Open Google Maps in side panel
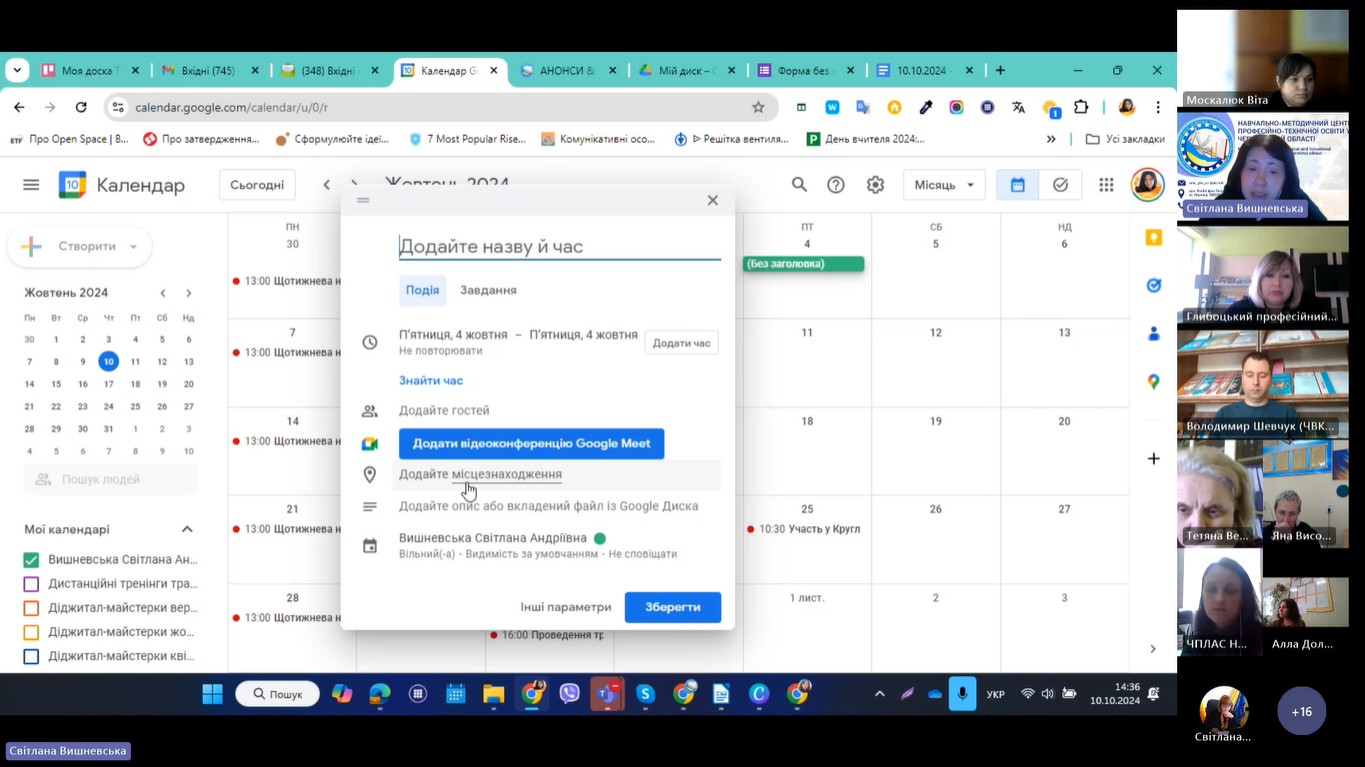1365x767 pixels. pyautogui.click(x=1153, y=381)
